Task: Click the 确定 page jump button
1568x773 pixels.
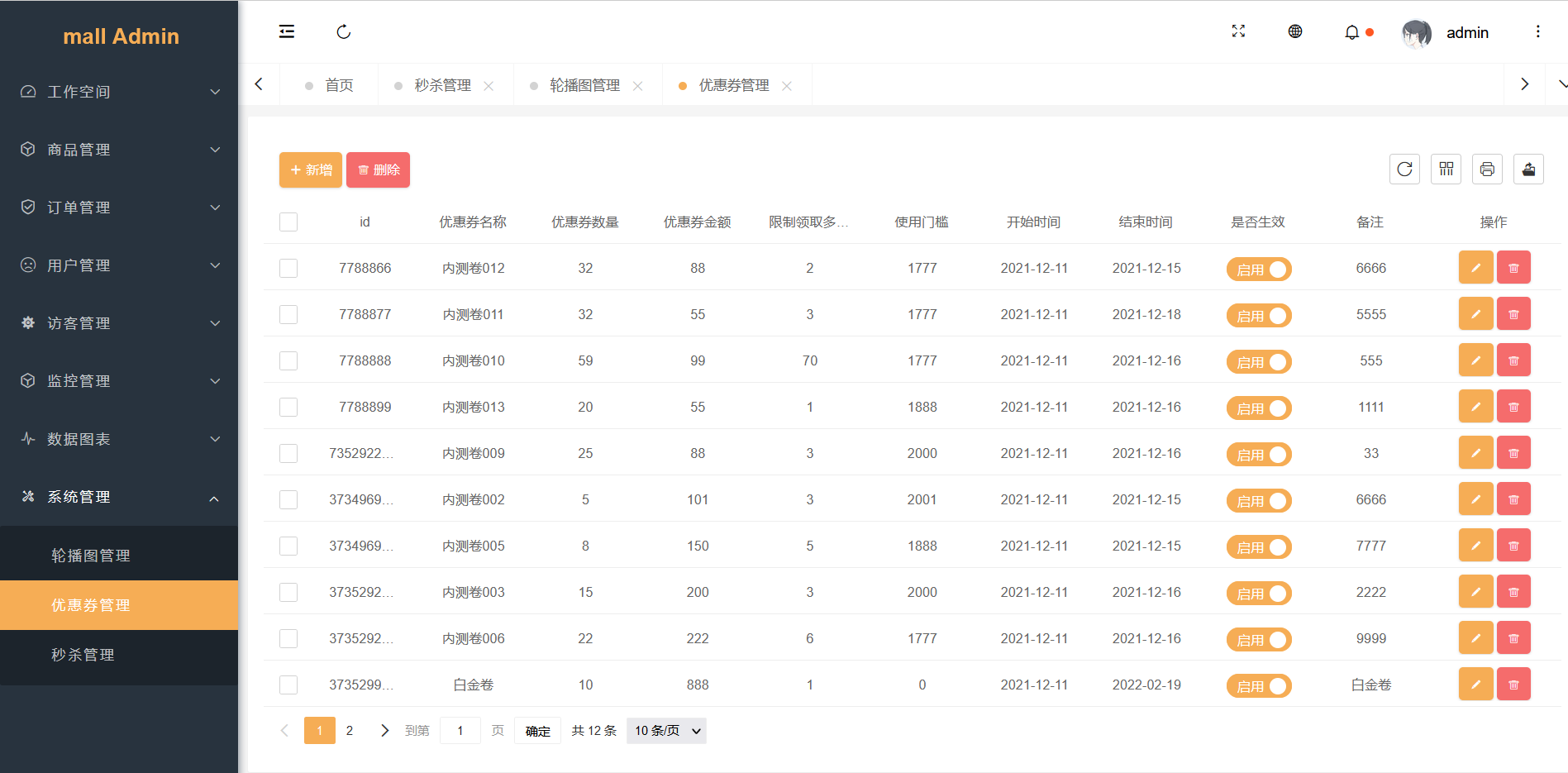Action: pos(537,731)
